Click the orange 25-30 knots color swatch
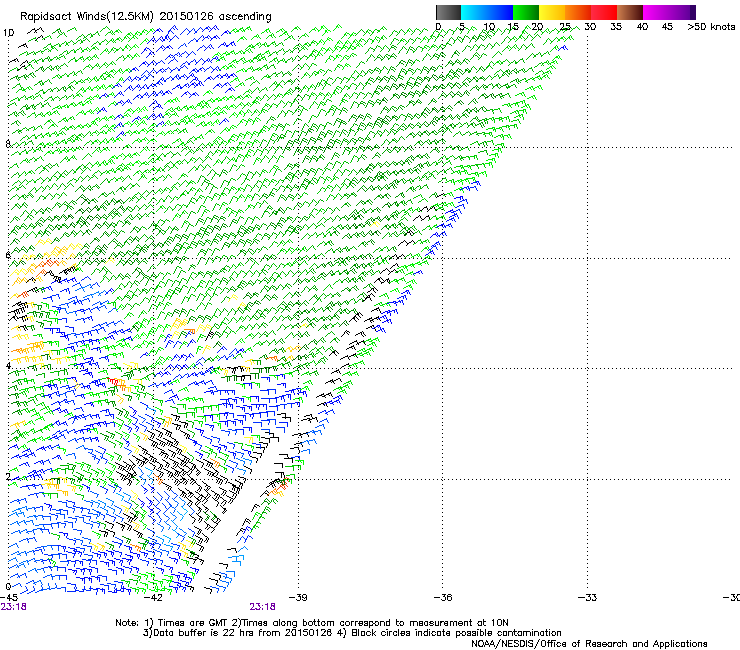Screen dimensions: 740x650 (x=578, y=12)
